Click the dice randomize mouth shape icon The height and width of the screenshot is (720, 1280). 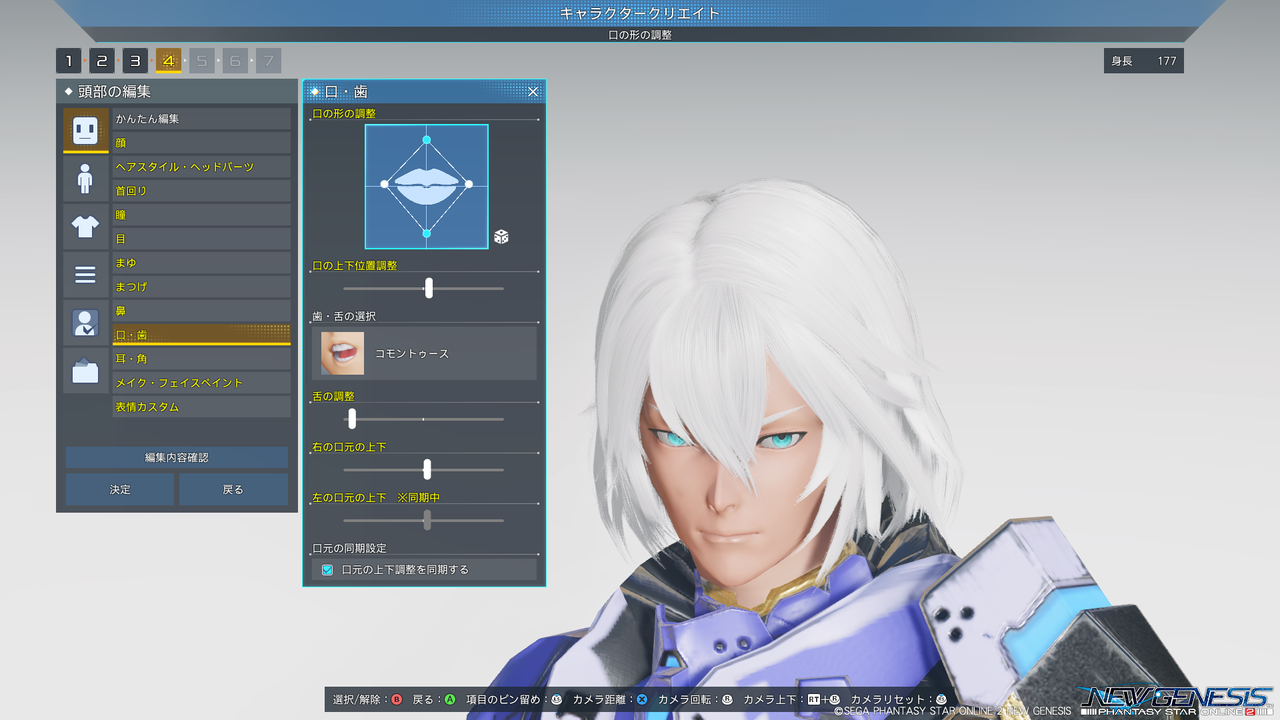coord(501,237)
